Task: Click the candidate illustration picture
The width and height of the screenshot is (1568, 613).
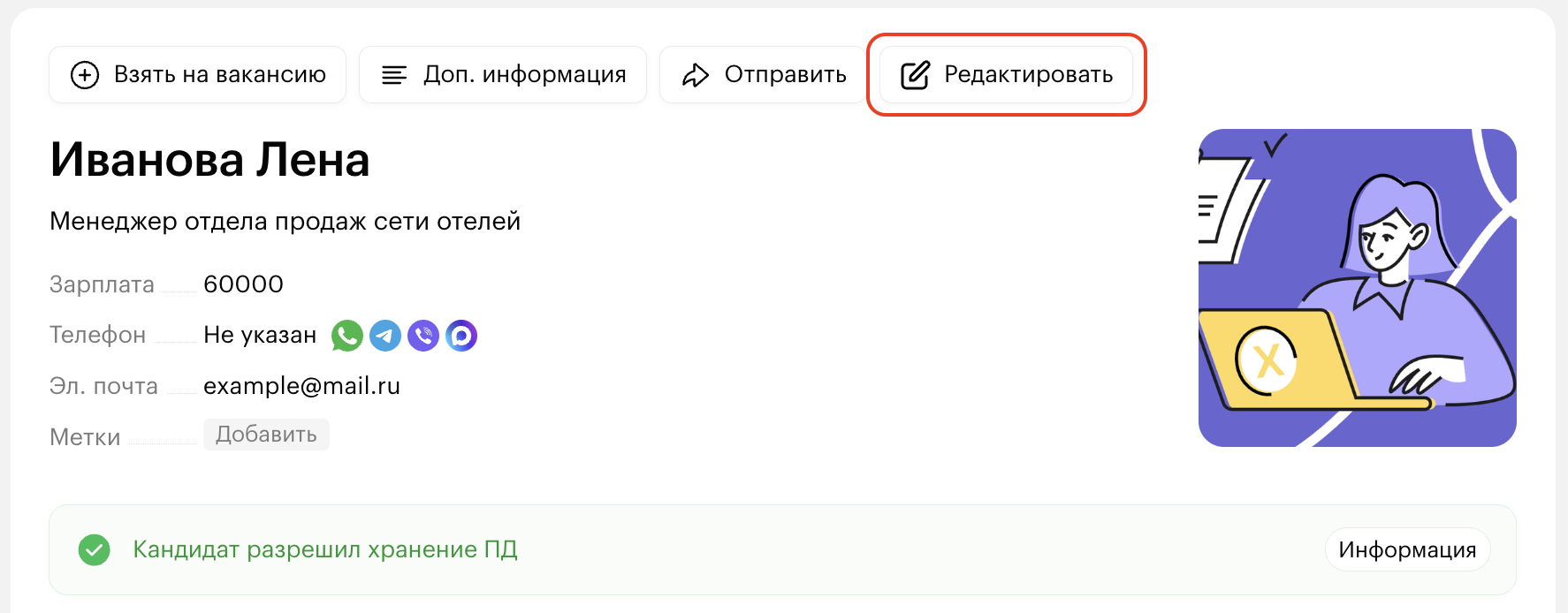Action: [x=1357, y=288]
